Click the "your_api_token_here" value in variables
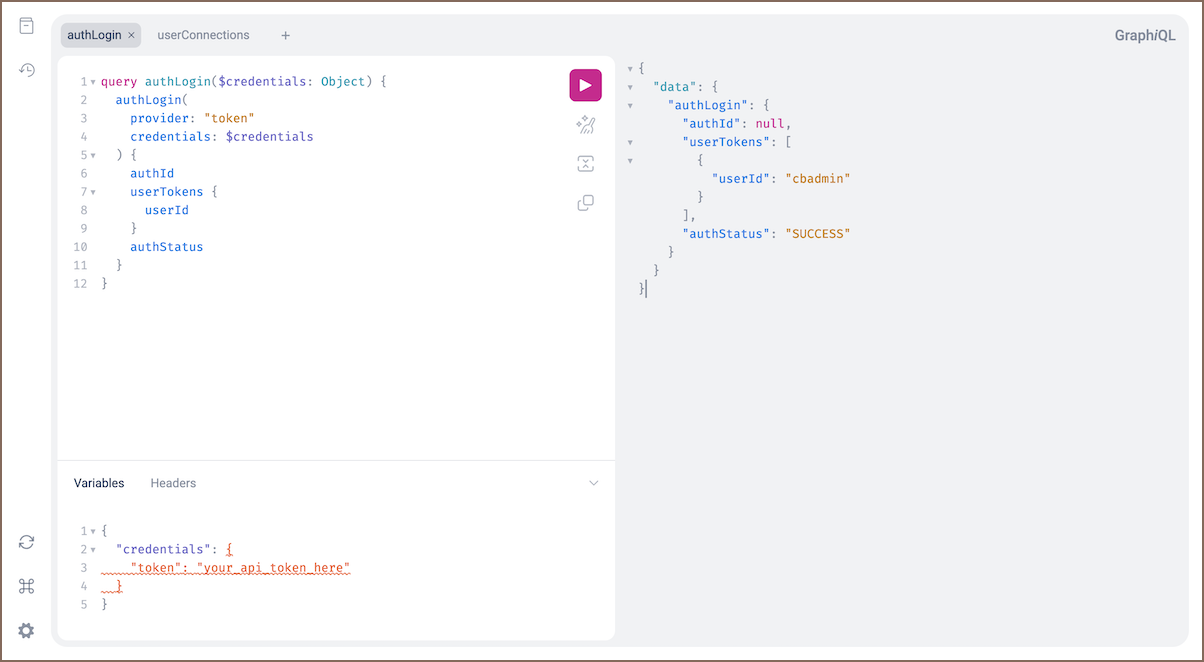Viewport: 1204px width, 662px height. click(x=273, y=568)
